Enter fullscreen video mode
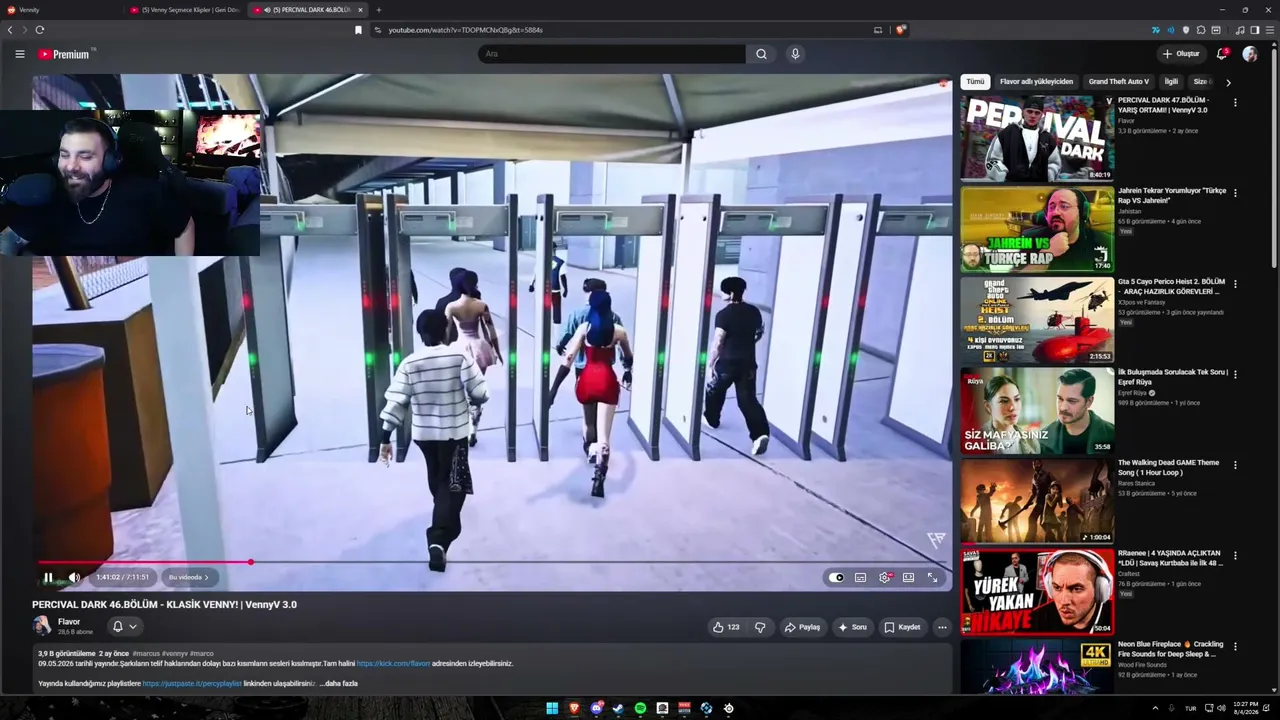Image resolution: width=1280 pixels, height=720 pixels. [932, 577]
